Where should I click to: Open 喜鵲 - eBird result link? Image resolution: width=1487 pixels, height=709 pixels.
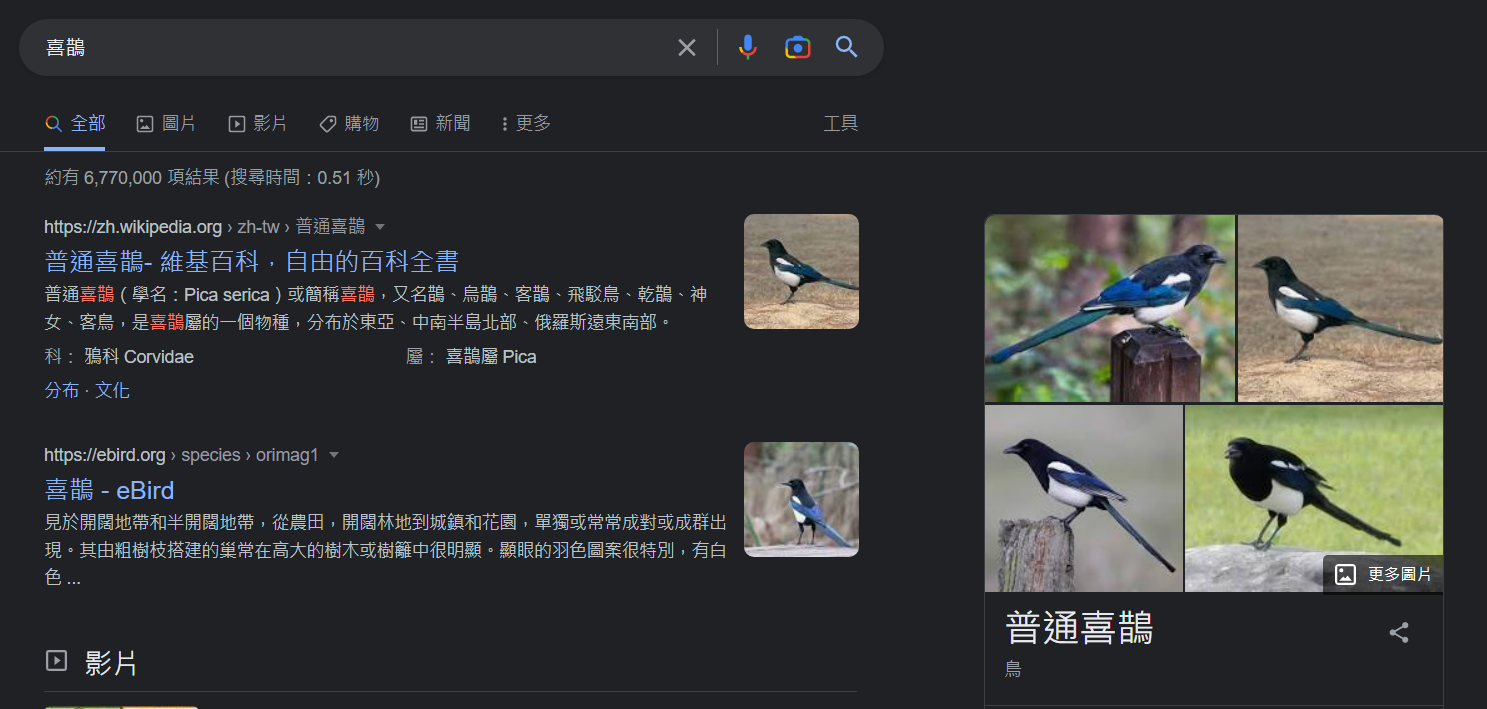(x=110, y=490)
